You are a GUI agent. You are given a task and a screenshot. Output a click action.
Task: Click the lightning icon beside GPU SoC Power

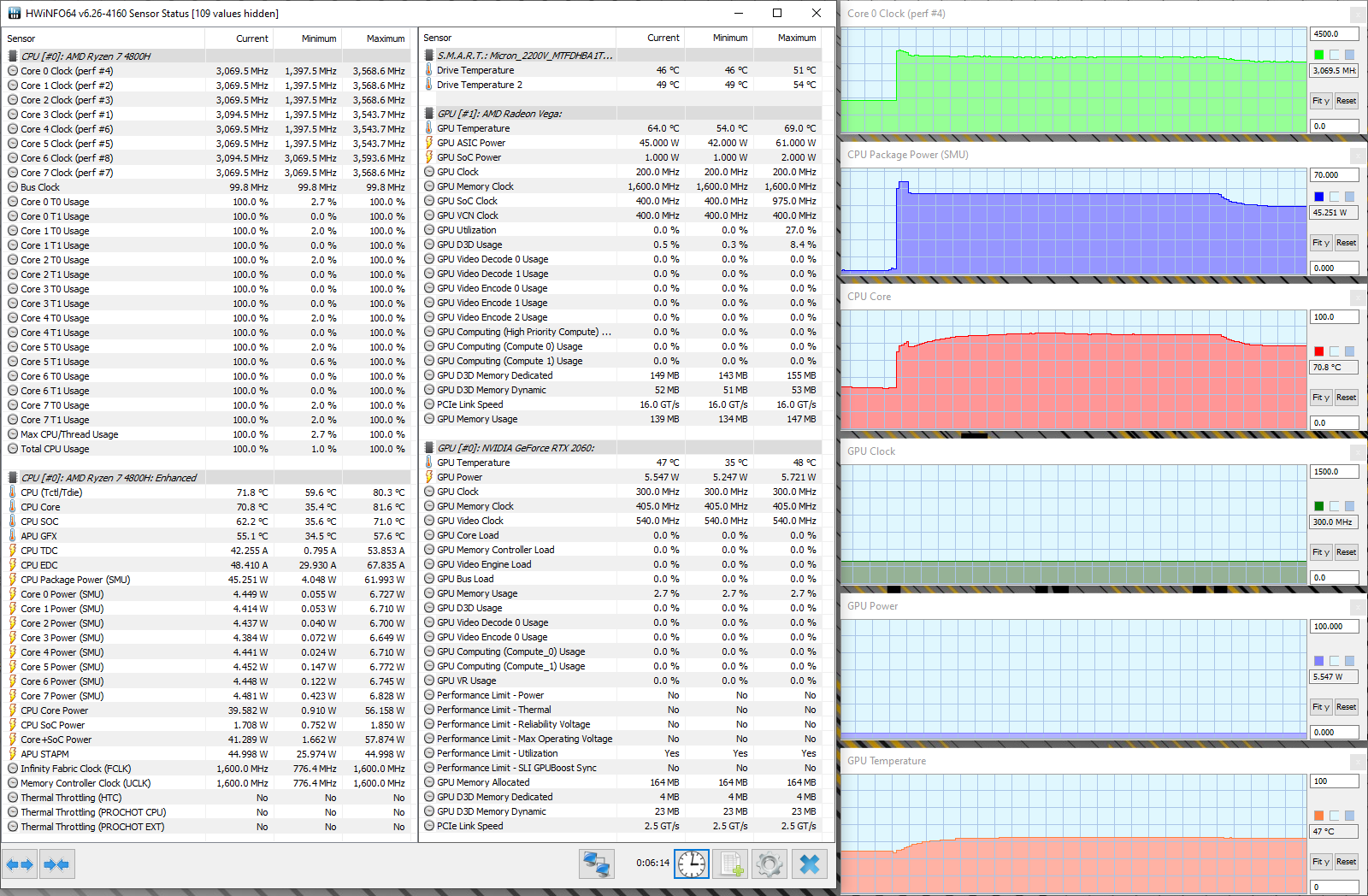(429, 157)
